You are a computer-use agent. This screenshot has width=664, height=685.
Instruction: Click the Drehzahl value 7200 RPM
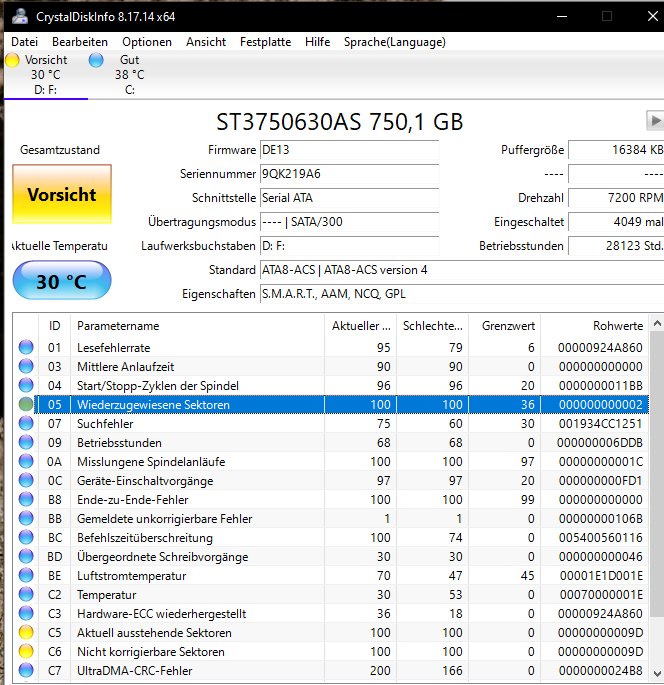coord(616,198)
